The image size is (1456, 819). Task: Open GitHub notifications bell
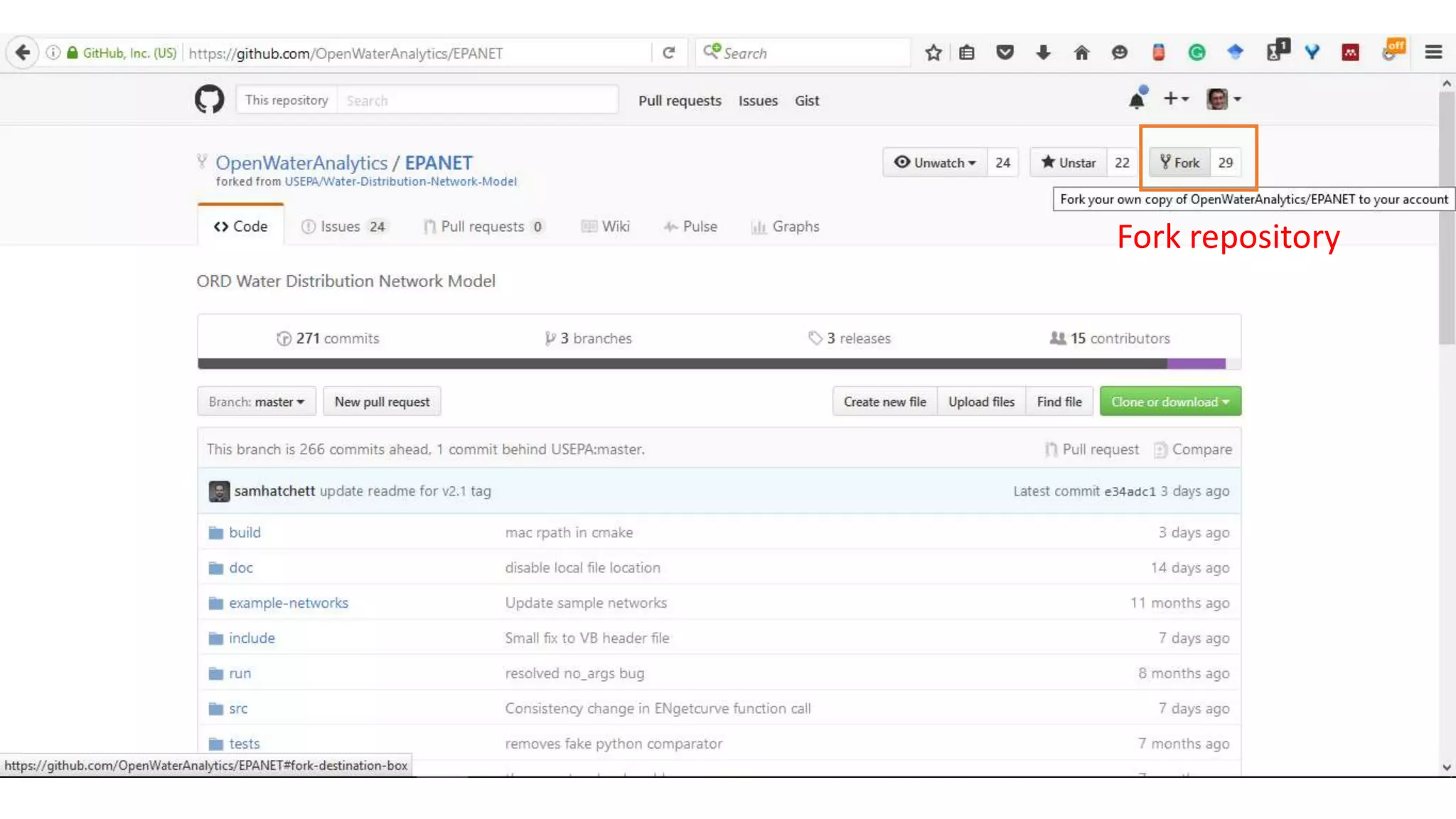(1137, 100)
